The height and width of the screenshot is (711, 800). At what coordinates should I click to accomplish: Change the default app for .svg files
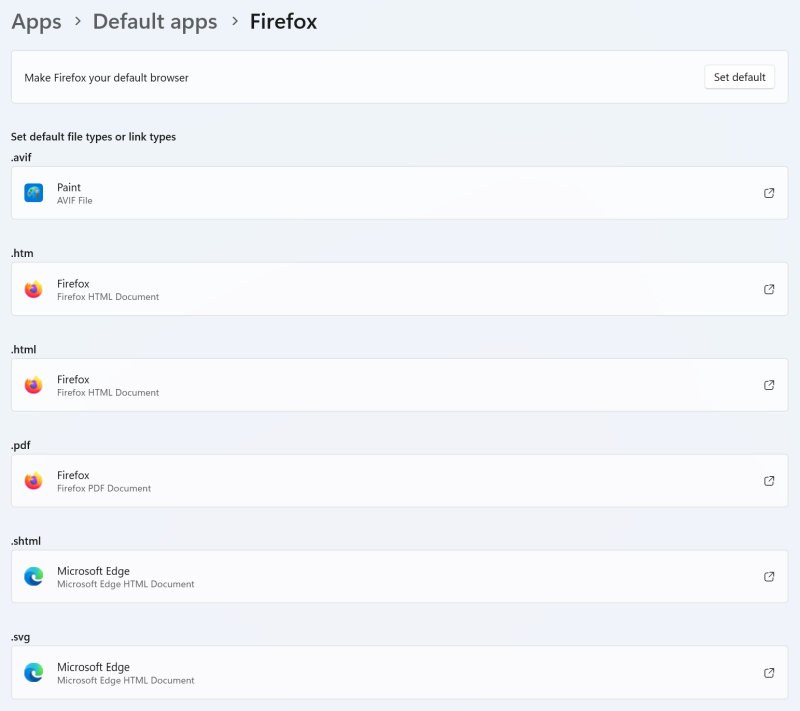point(400,673)
